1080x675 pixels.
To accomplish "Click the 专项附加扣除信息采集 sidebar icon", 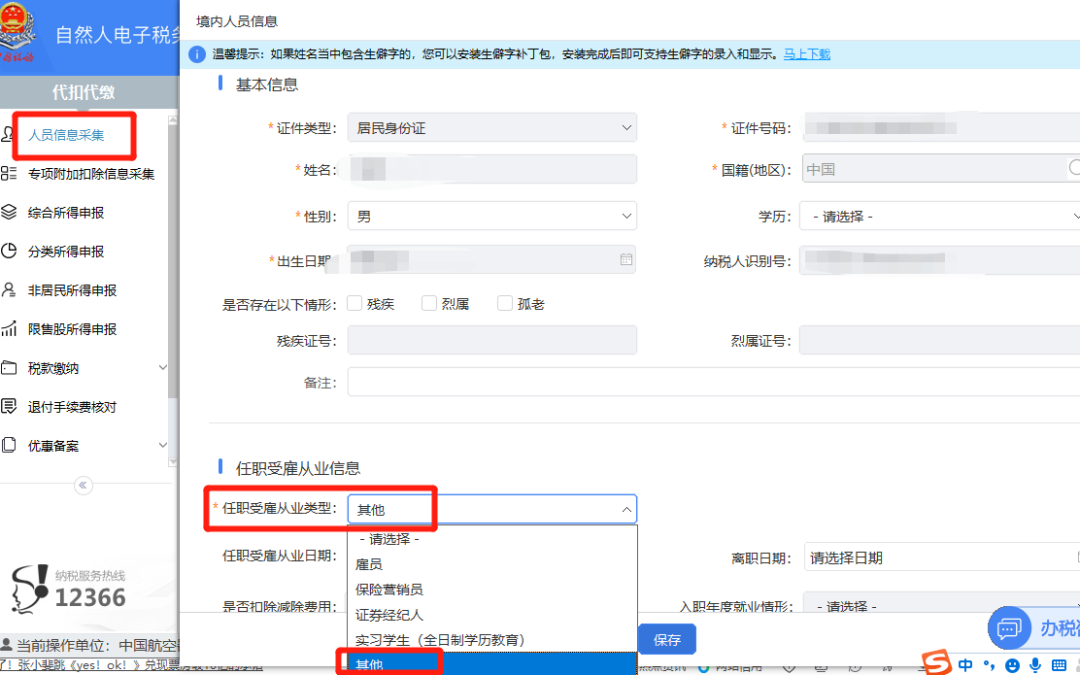I will coord(10,174).
